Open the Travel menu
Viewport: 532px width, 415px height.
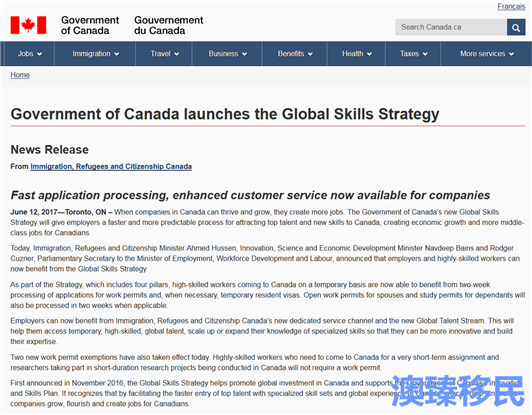click(164, 54)
